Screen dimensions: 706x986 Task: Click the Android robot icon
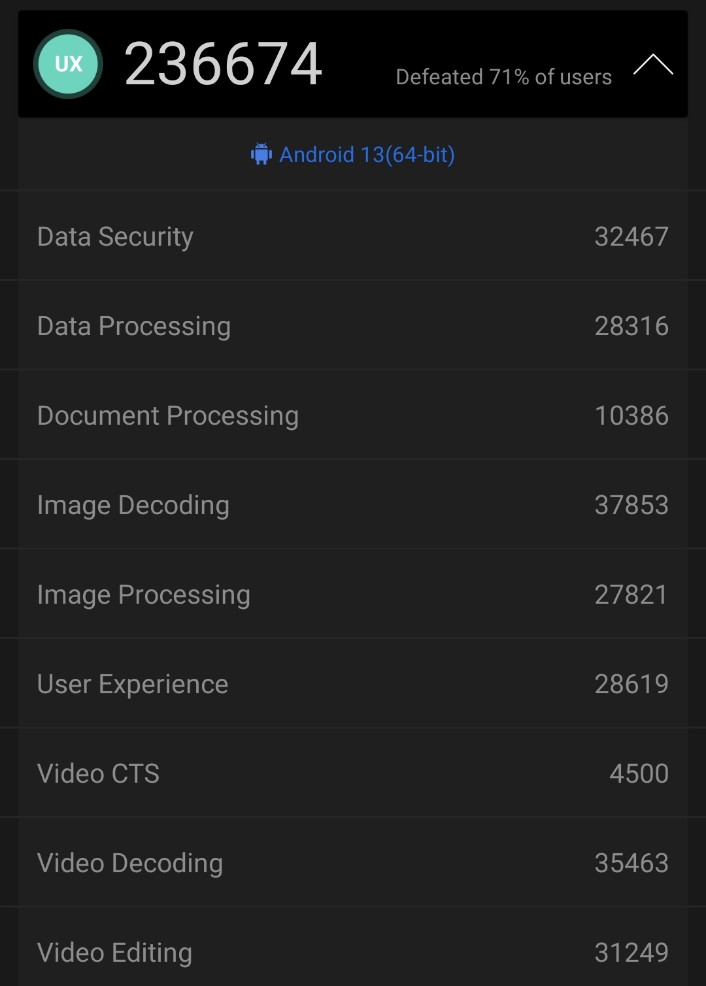pyautogui.click(x=261, y=155)
